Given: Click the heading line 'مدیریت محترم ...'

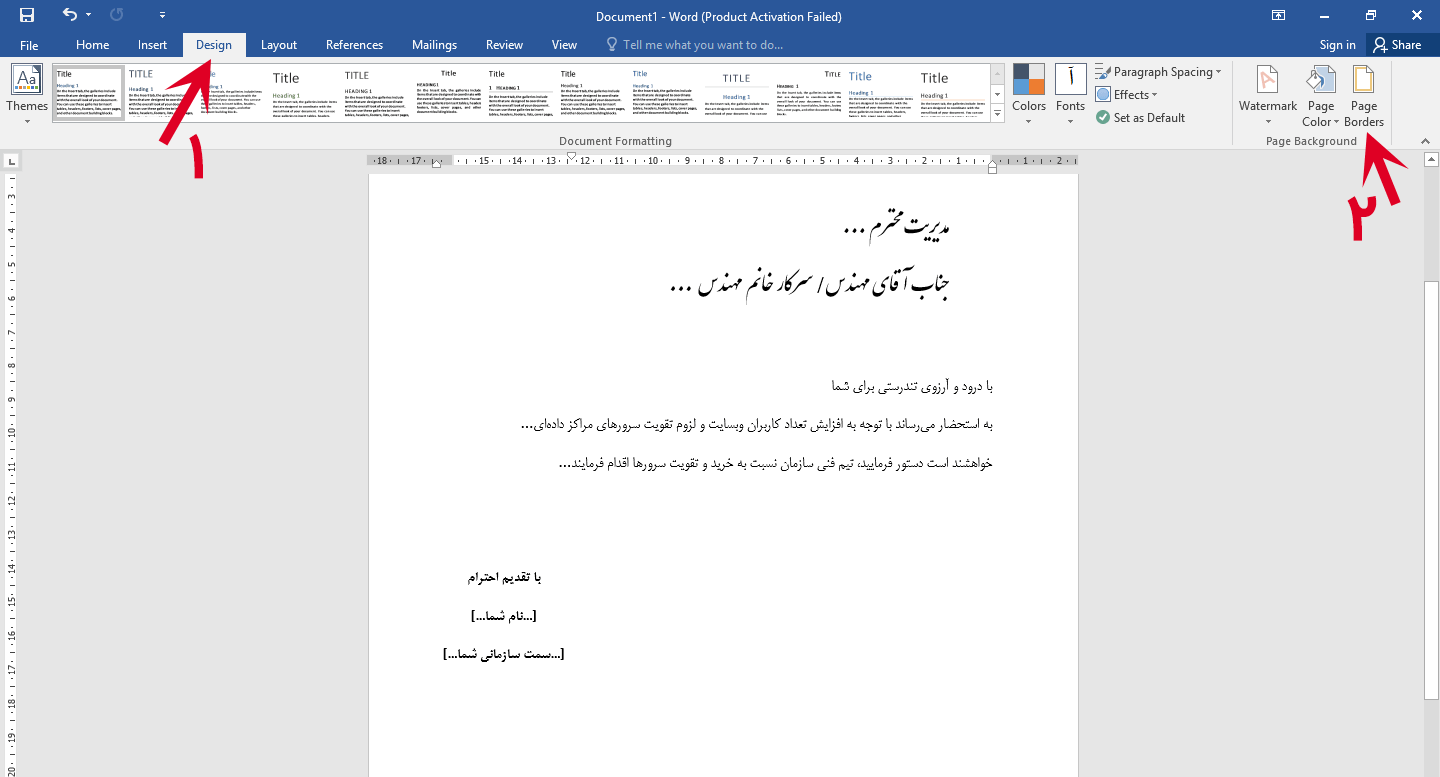Looking at the screenshot, I should 895,228.
